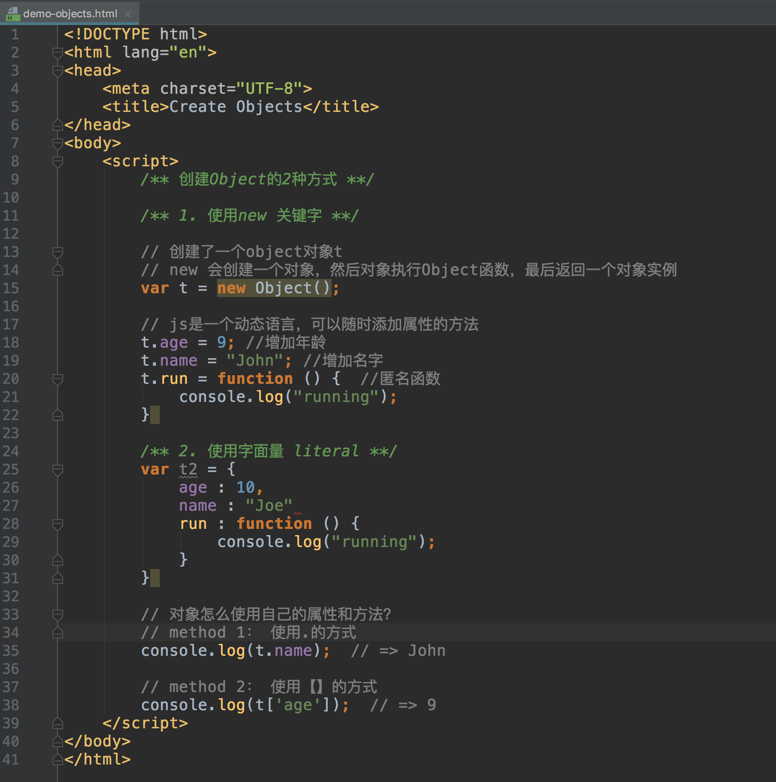The image size is (776, 782).
Task: Fold the comment block starting at line 13
Action: (57, 252)
